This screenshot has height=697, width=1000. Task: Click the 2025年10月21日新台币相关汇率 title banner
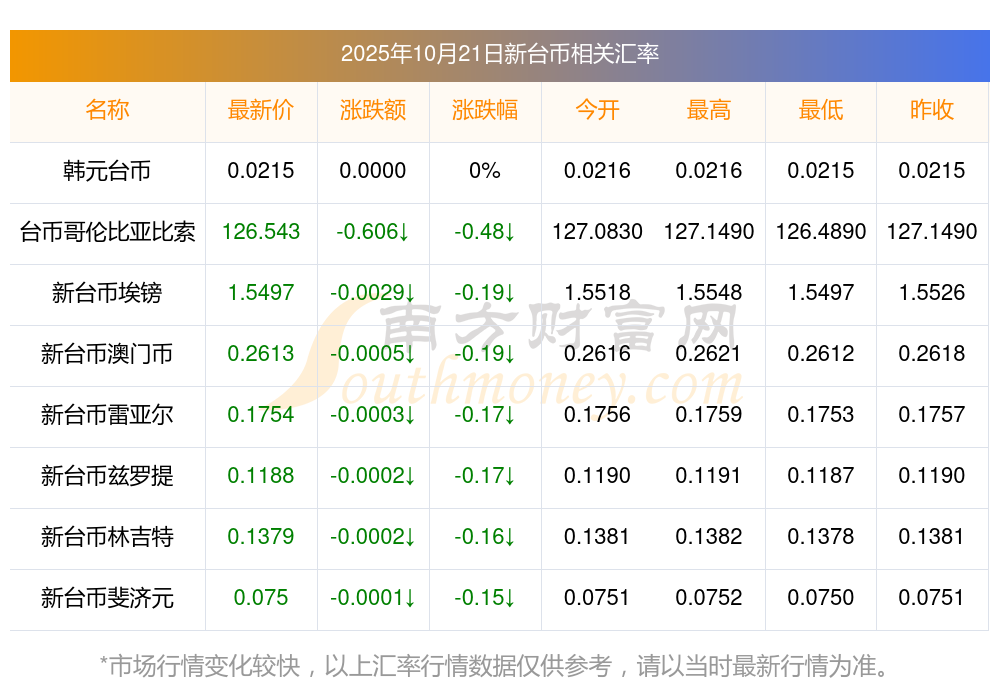coord(499,54)
